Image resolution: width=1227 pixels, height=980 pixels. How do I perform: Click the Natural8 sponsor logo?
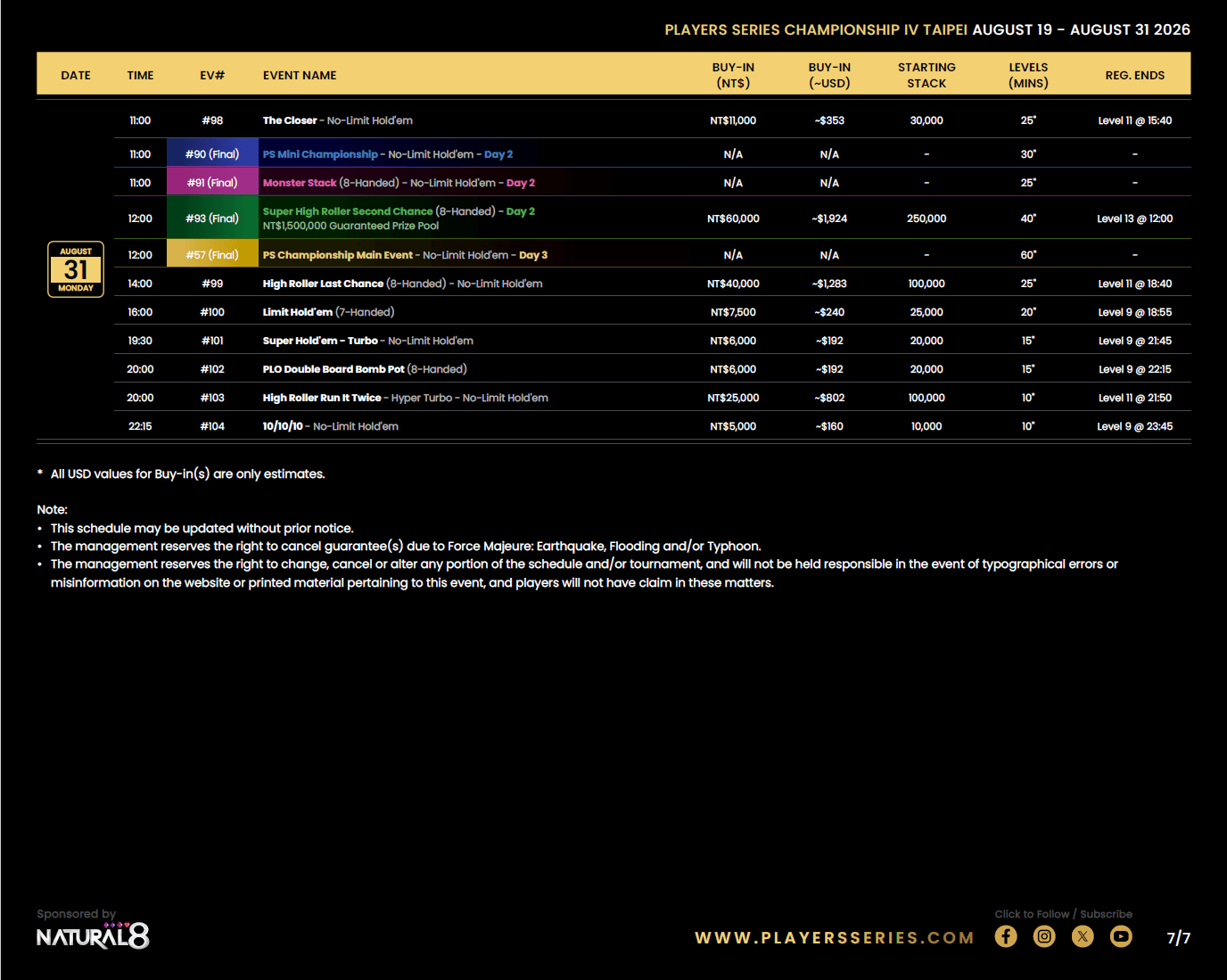coord(93,936)
